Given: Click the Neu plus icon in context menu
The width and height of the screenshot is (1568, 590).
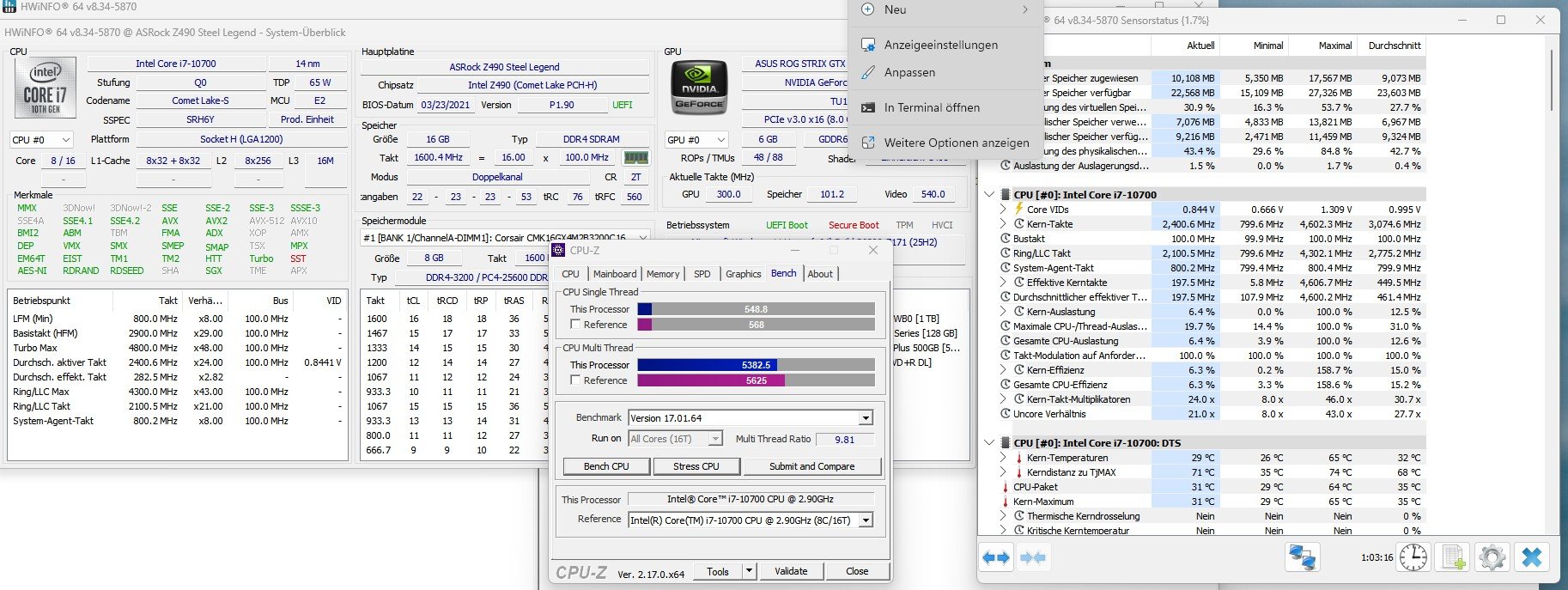Looking at the screenshot, I should coord(868,9).
